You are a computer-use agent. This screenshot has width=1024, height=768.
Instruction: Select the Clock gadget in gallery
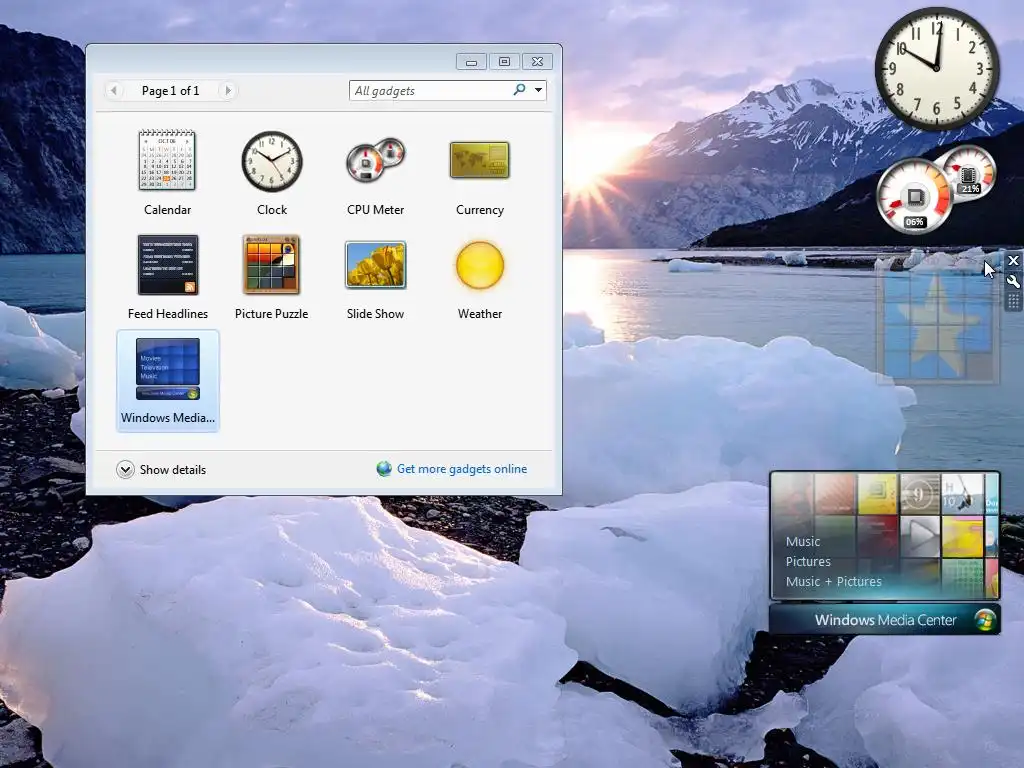click(272, 161)
